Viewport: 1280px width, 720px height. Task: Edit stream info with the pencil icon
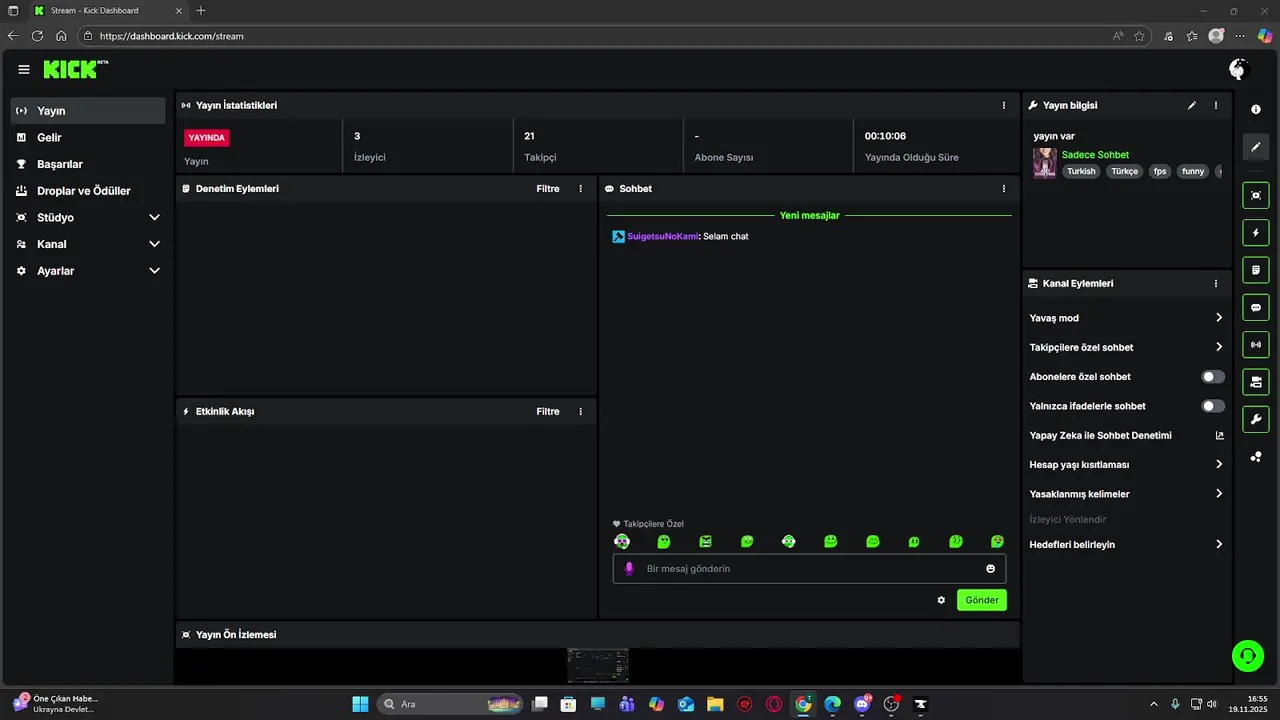tap(1192, 105)
